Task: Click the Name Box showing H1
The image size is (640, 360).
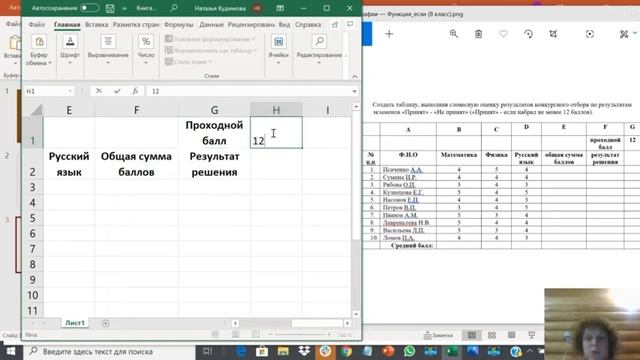Action: point(48,91)
